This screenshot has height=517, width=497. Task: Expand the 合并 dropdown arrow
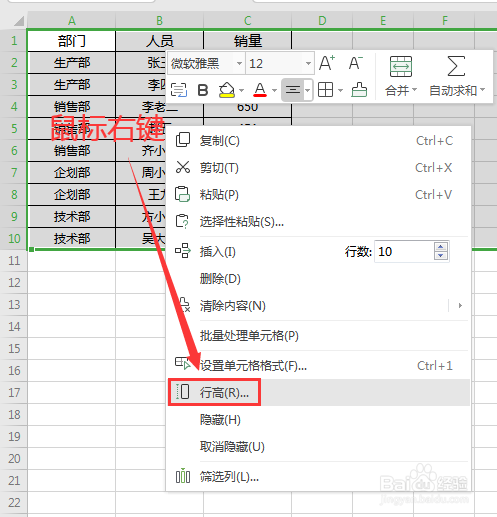tap(414, 90)
